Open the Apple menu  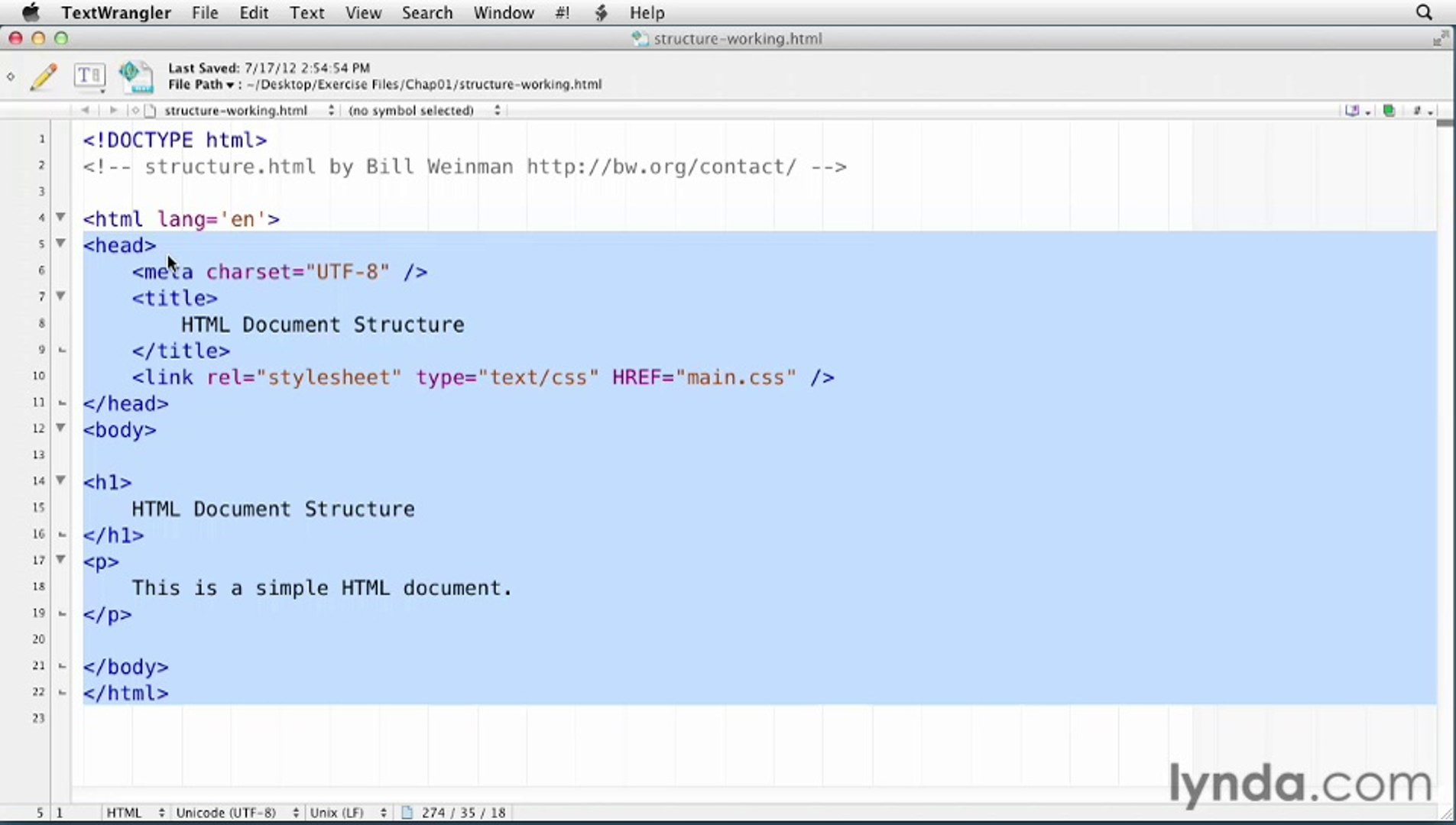click(x=31, y=12)
